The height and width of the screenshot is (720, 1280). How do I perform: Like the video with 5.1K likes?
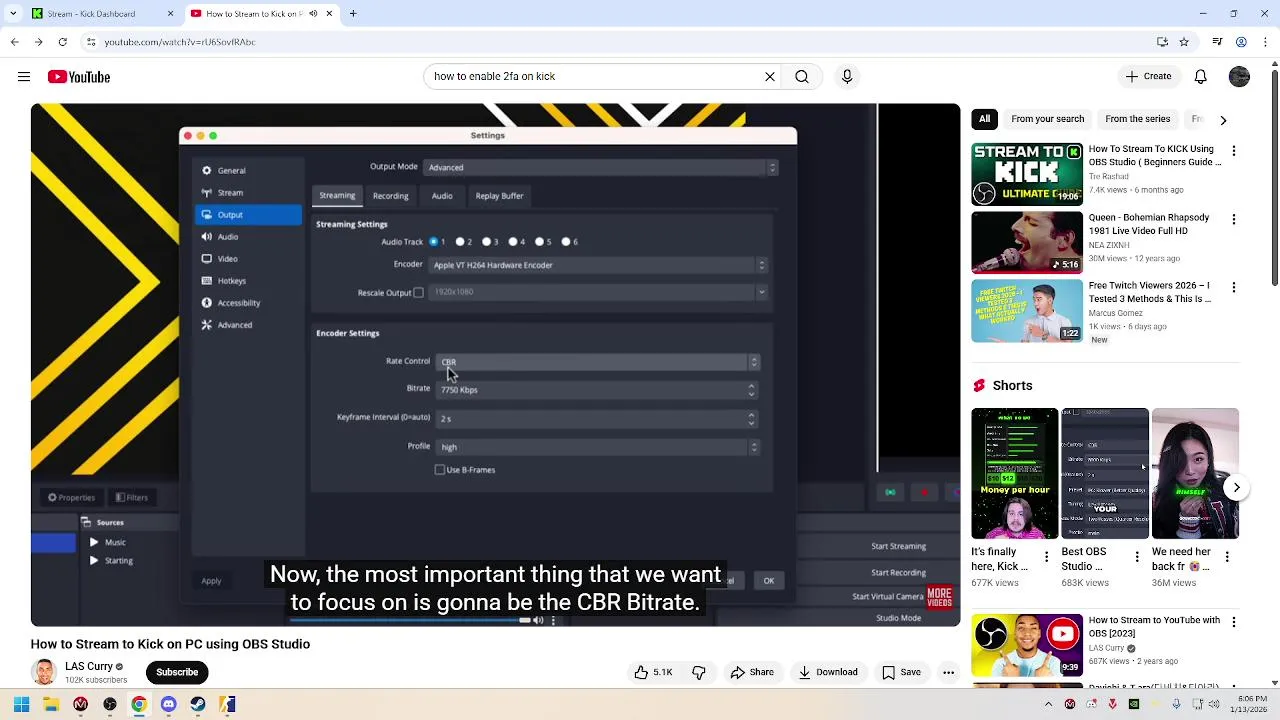(x=652, y=672)
